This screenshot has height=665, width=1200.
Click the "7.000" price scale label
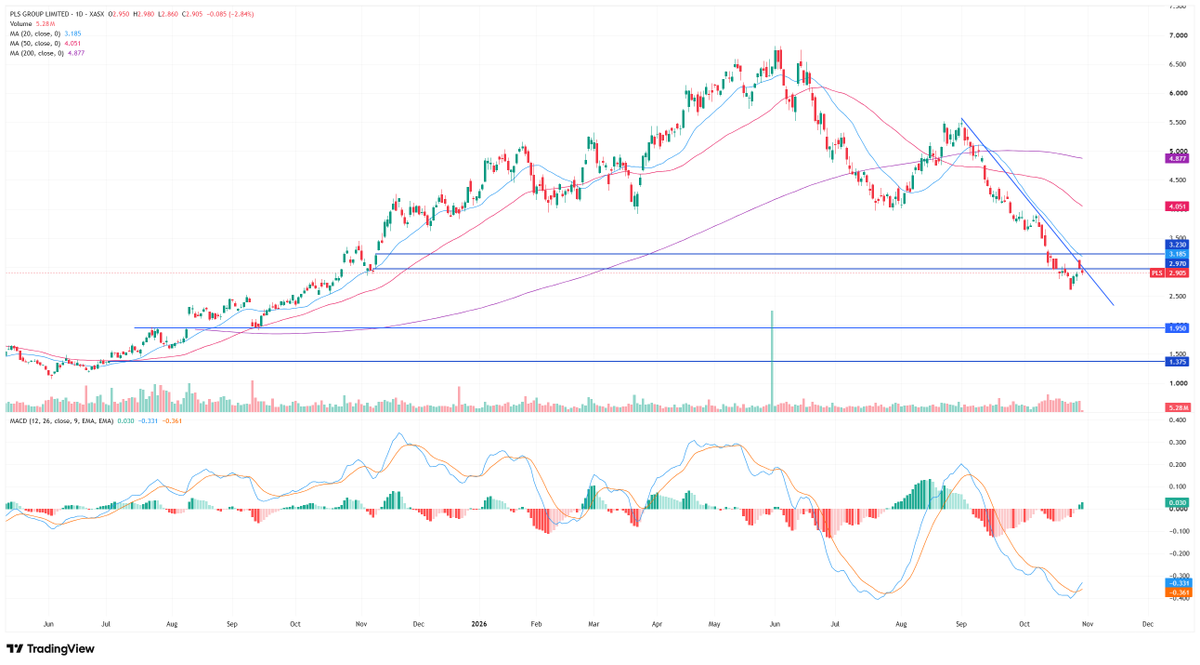[x=1177, y=35]
